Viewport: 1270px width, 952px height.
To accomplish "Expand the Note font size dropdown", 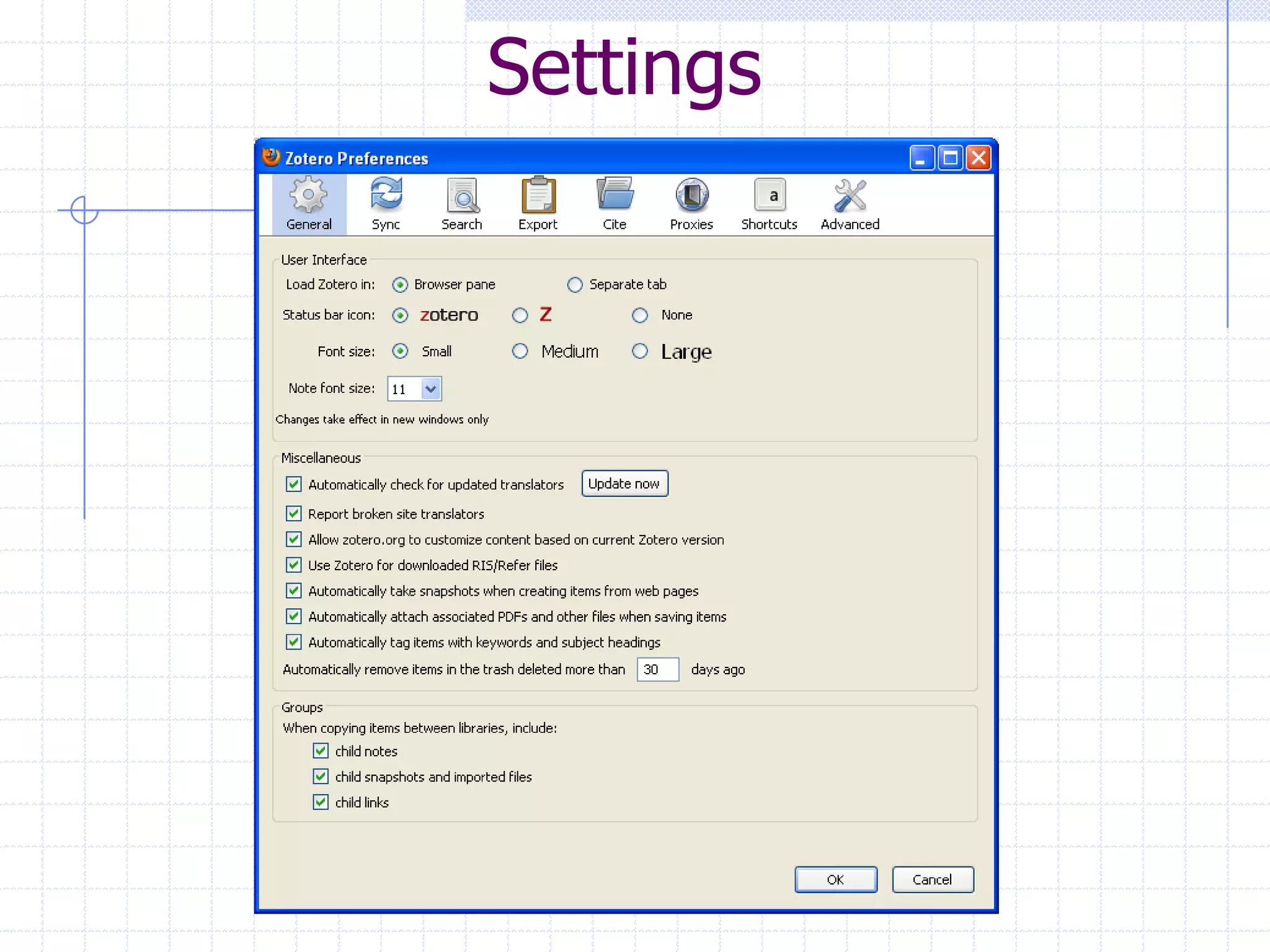I will pos(430,389).
